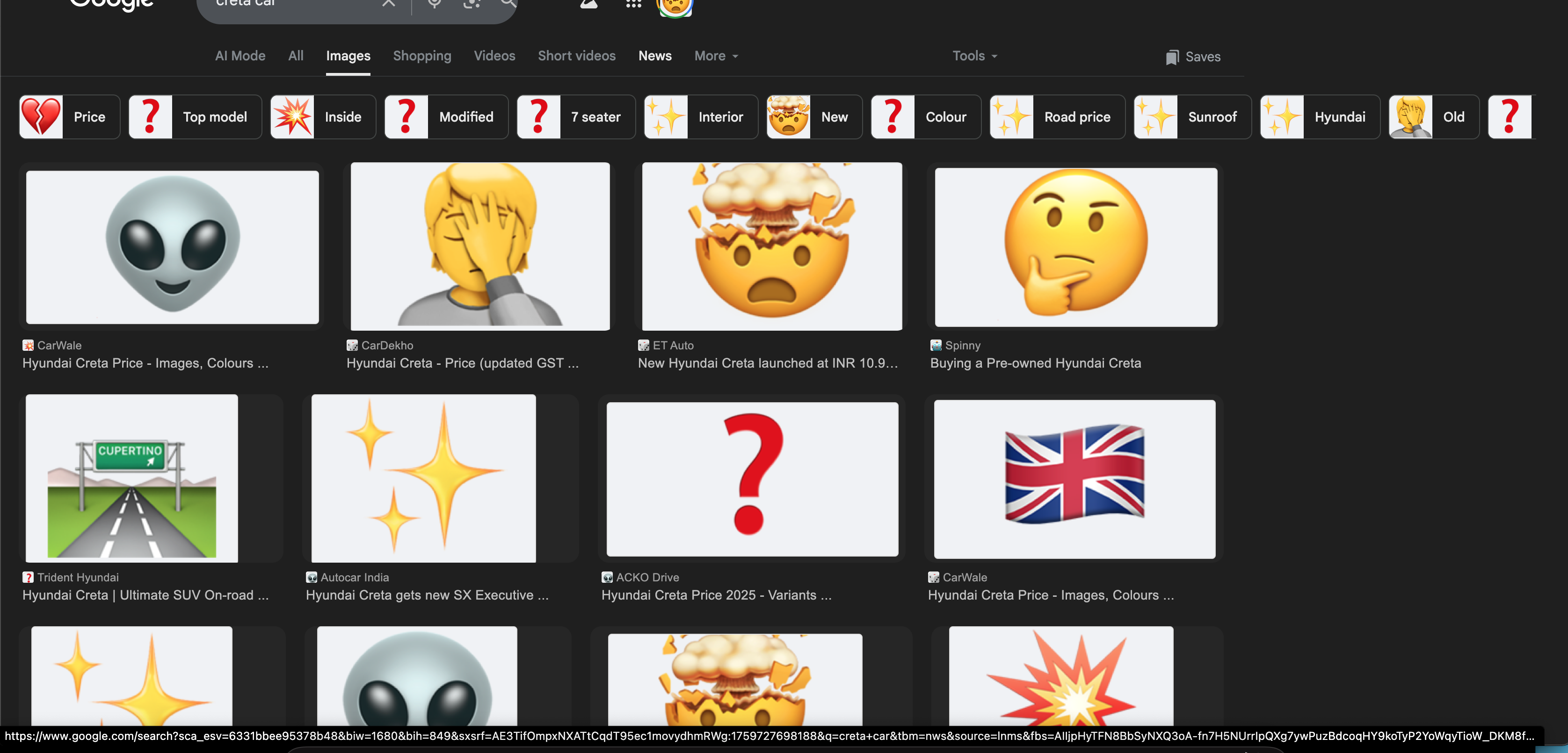Open the Google apps grid icon
This screenshot has width=1568, height=753.
(634, 4)
